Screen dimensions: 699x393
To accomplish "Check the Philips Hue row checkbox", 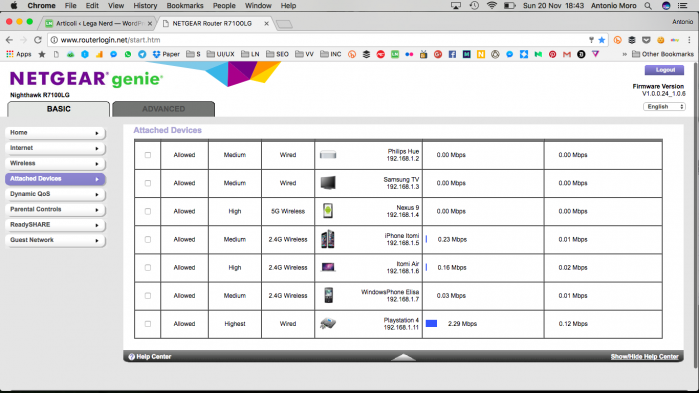I will coord(148,155).
